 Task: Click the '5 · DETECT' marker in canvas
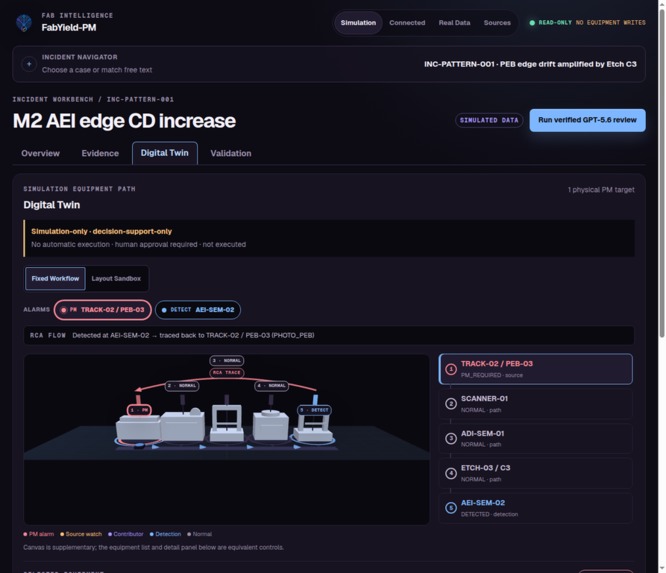click(x=315, y=410)
